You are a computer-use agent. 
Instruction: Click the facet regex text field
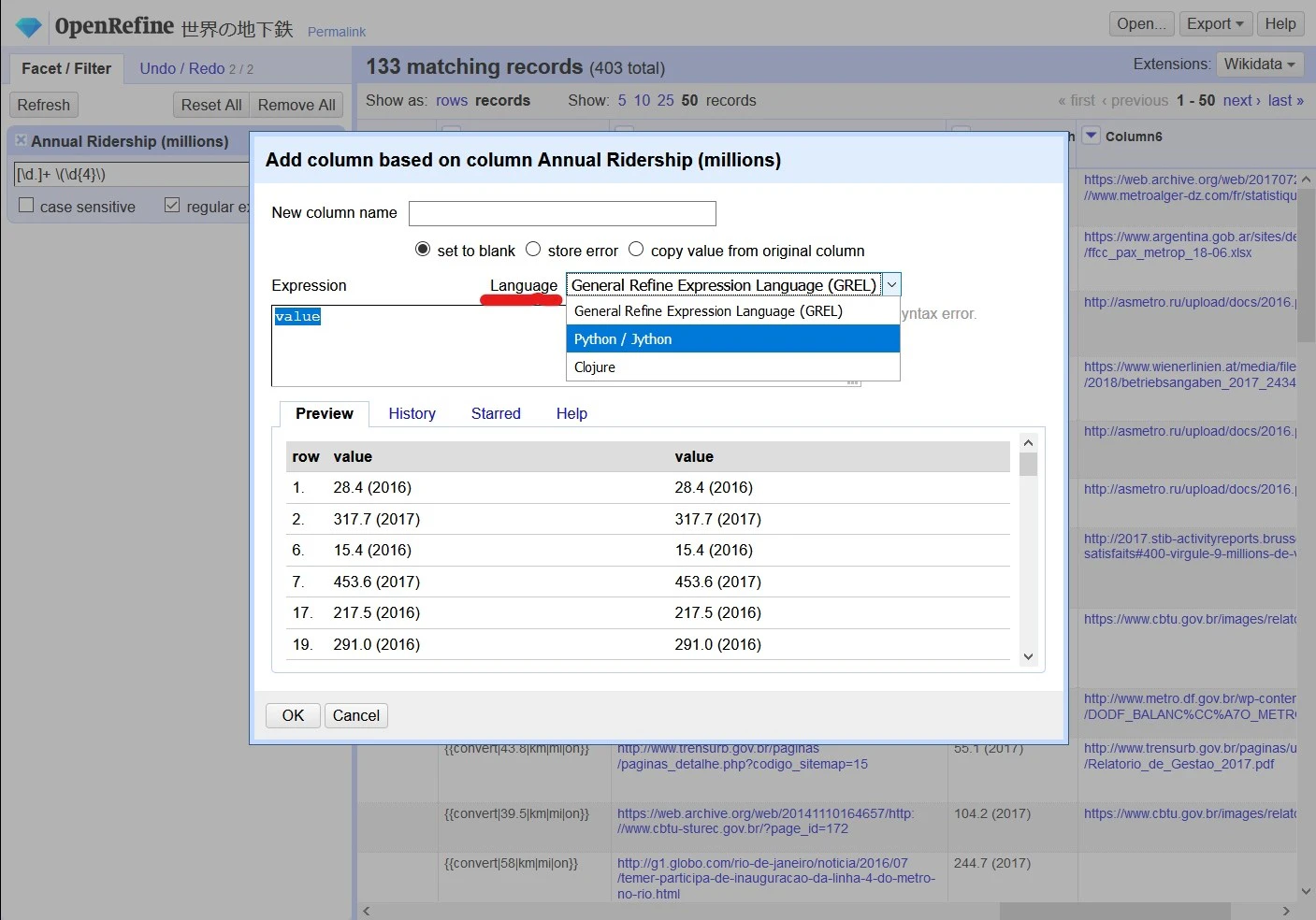(131, 174)
